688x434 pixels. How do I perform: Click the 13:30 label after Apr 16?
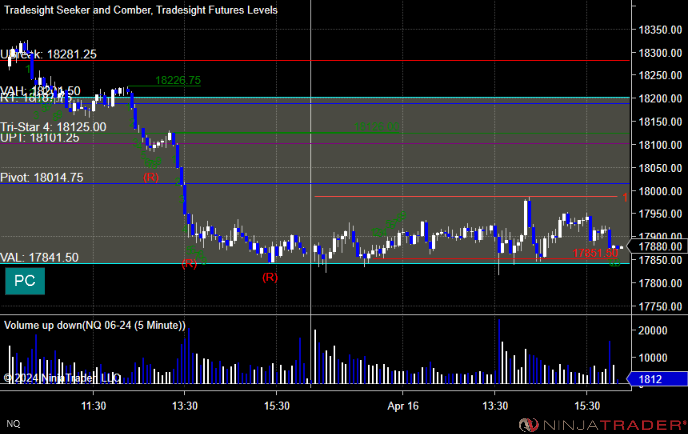[x=495, y=406]
